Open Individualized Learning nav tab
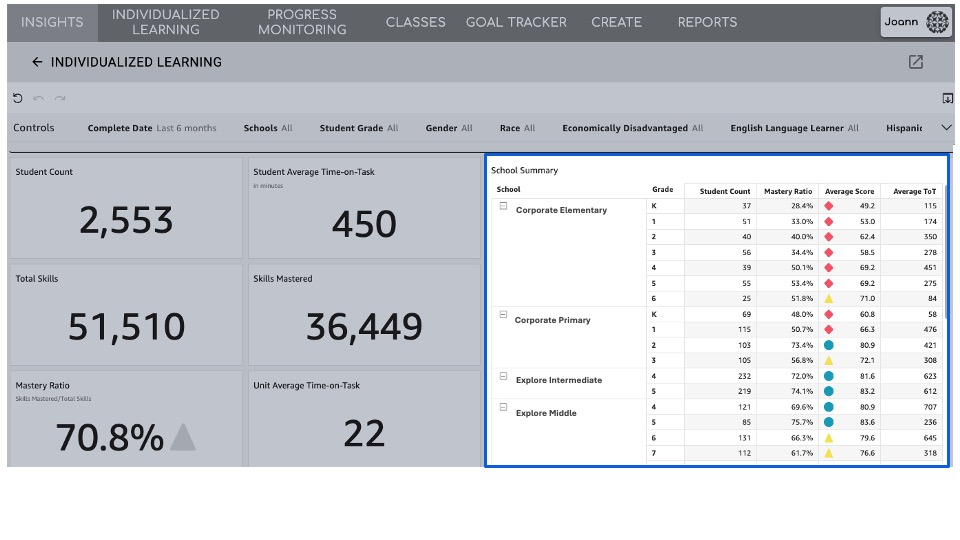960x540 pixels. tap(165, 23)
